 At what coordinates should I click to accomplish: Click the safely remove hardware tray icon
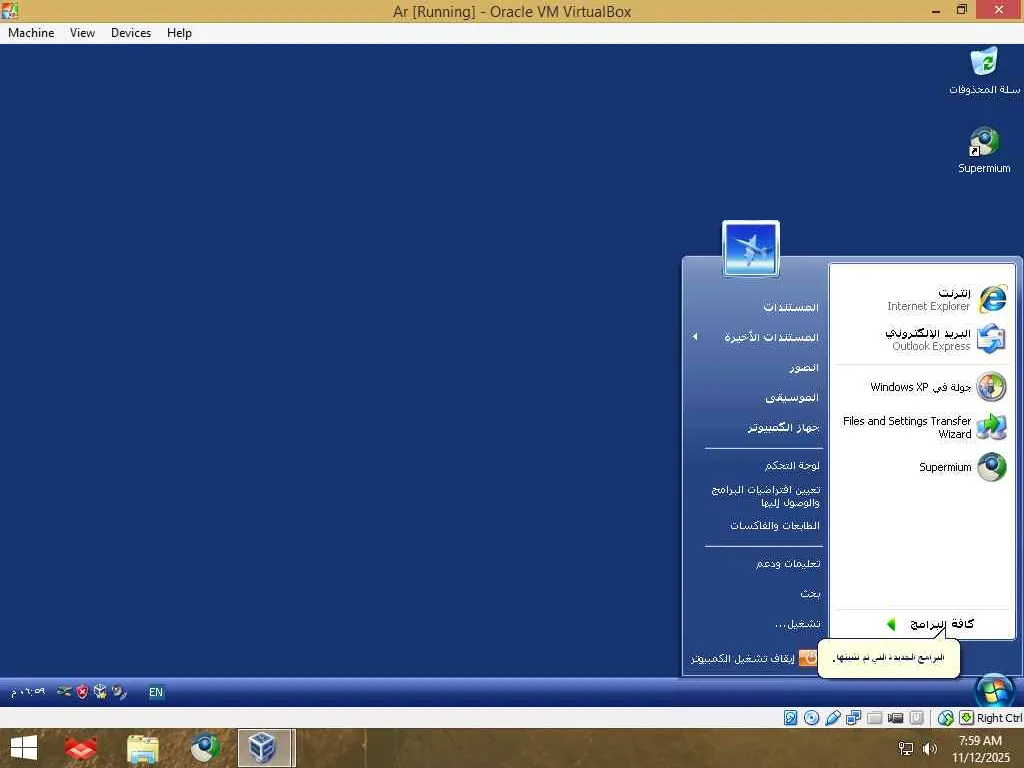point(64,691)
